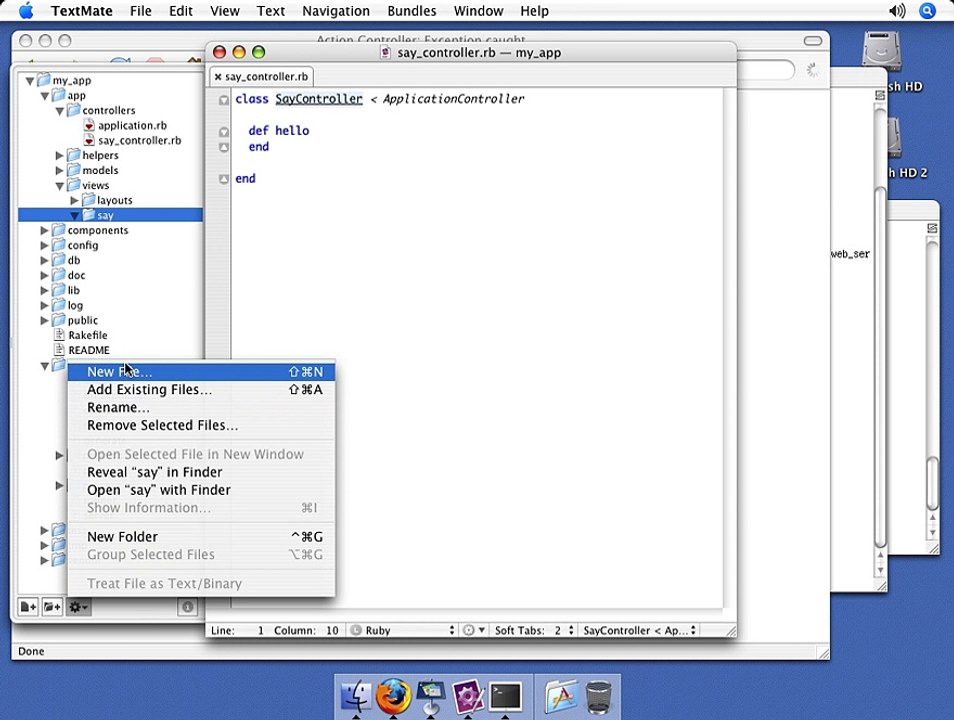
Task: Open the Ruby language selector dropdown
Action: [403, 631]
